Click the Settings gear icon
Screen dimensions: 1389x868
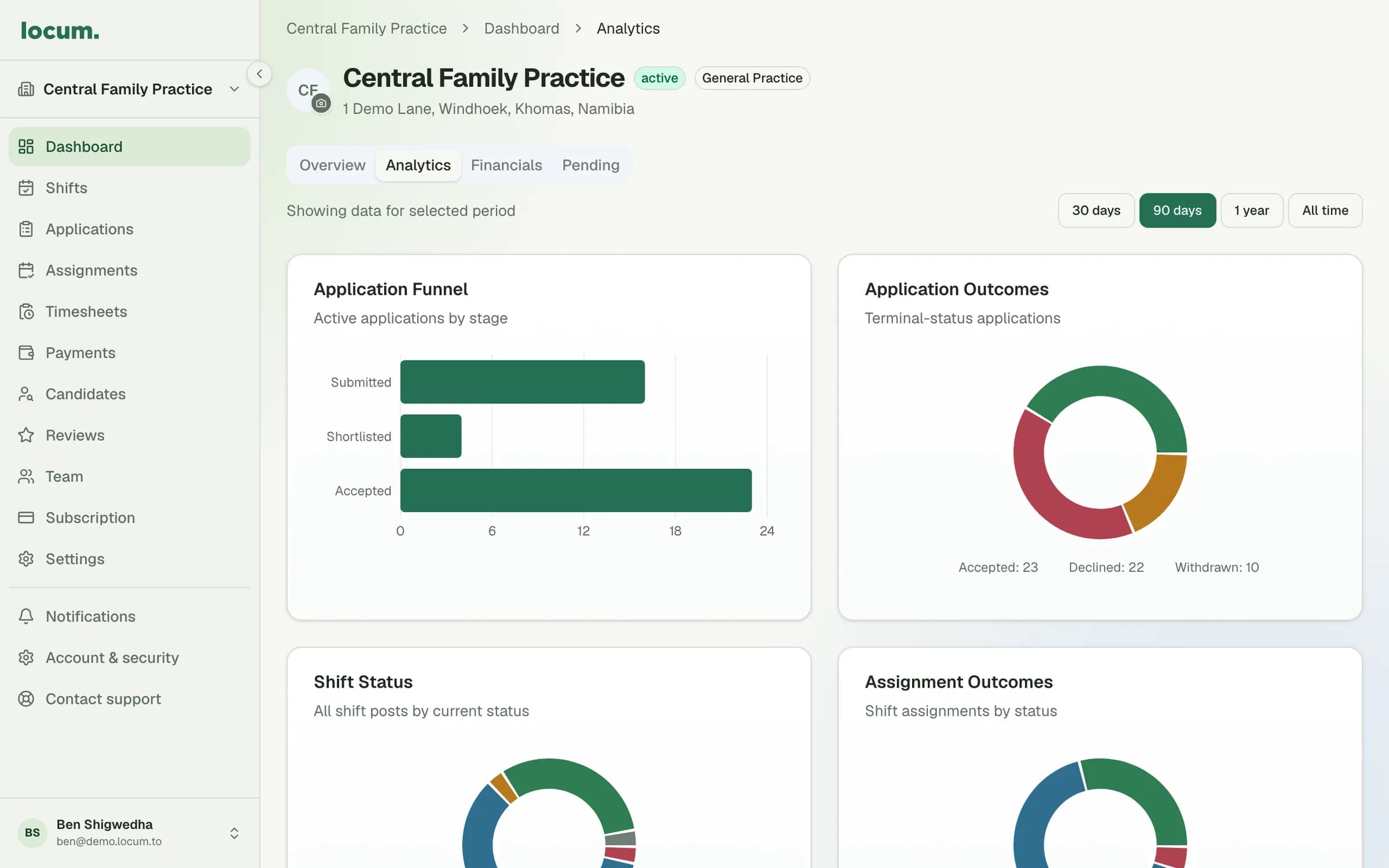(26, 559)
